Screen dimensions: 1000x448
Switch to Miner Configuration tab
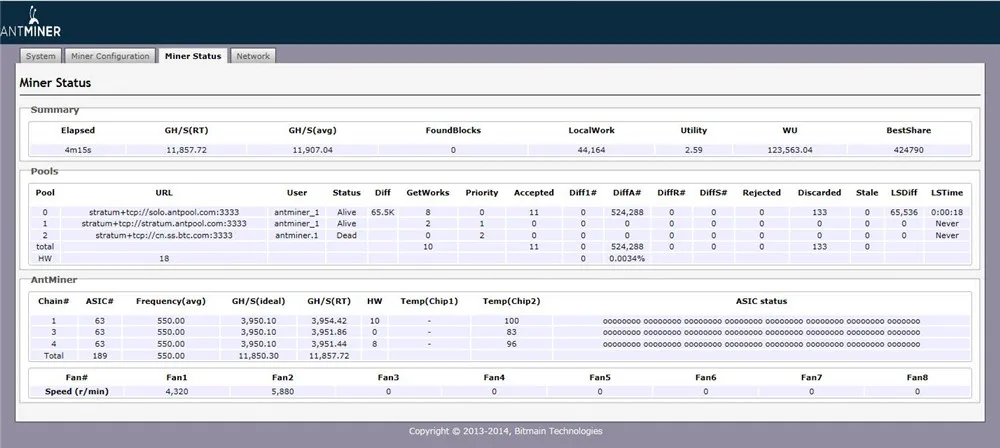tap(110, 56)
